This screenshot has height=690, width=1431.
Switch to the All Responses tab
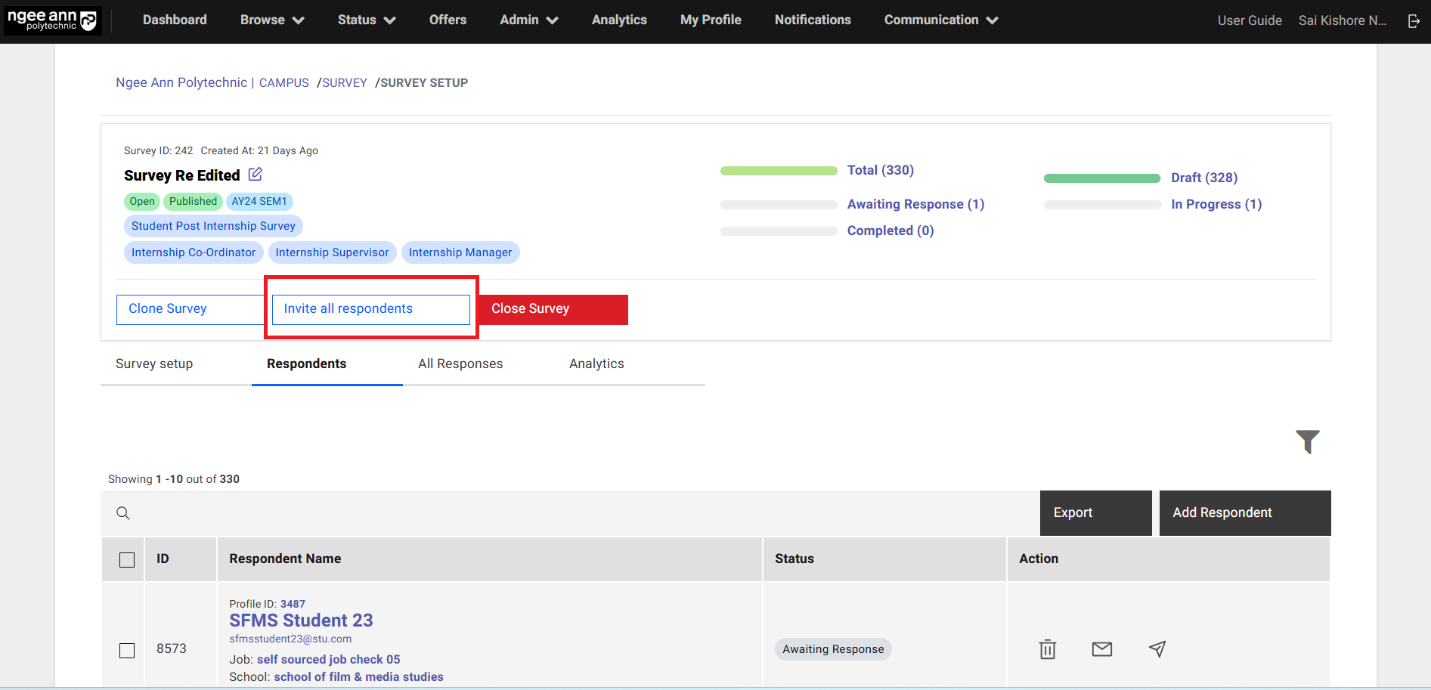click(x=460, y=364)
